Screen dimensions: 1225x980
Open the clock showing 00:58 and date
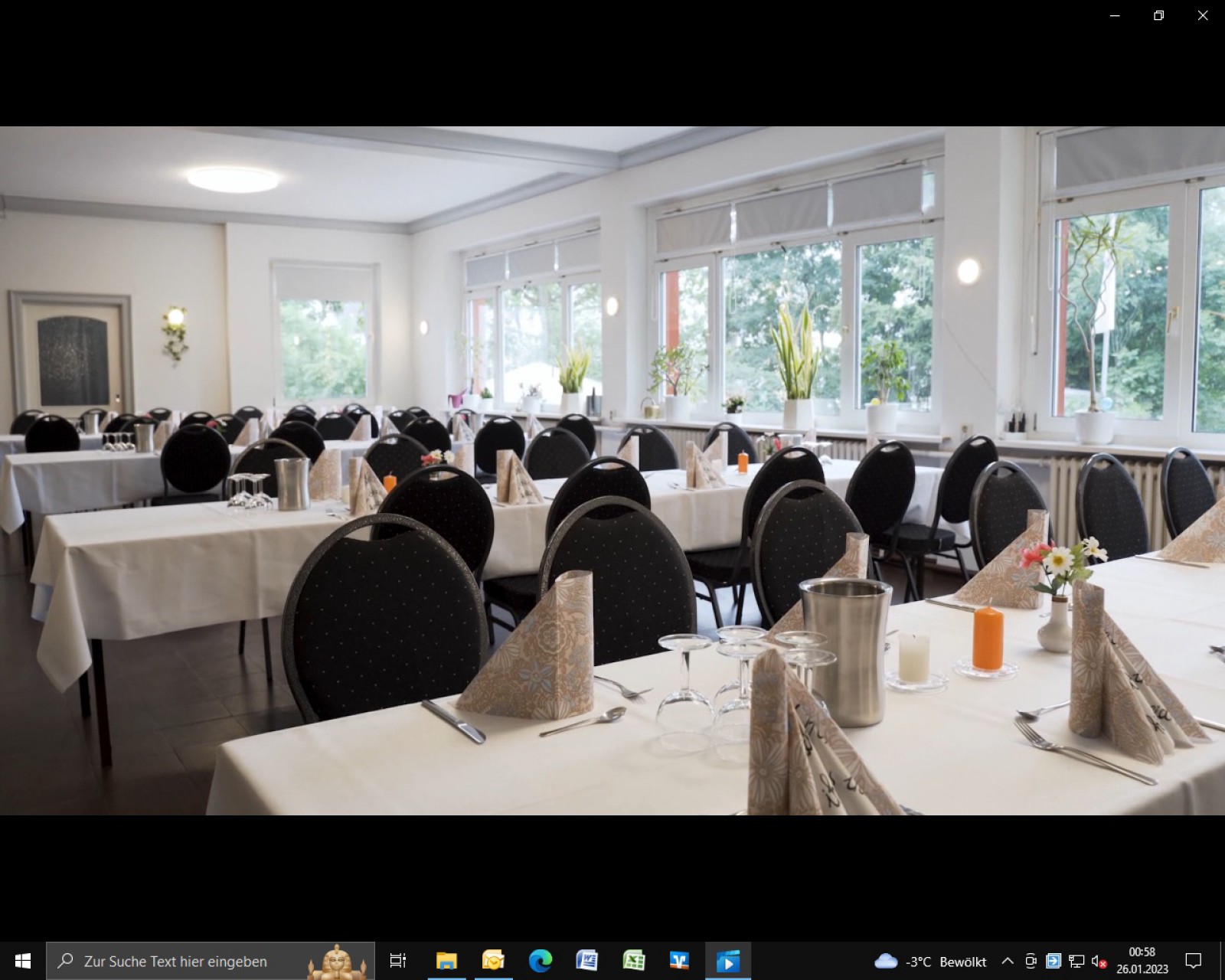coord(1142,961)
